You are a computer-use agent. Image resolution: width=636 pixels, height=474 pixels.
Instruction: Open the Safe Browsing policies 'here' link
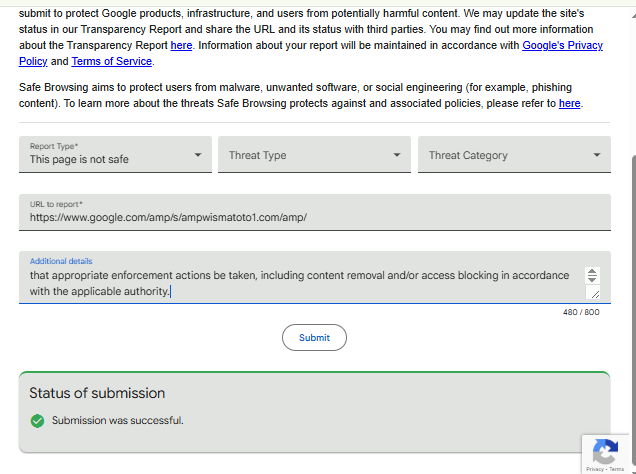click(x=569, y=103)
